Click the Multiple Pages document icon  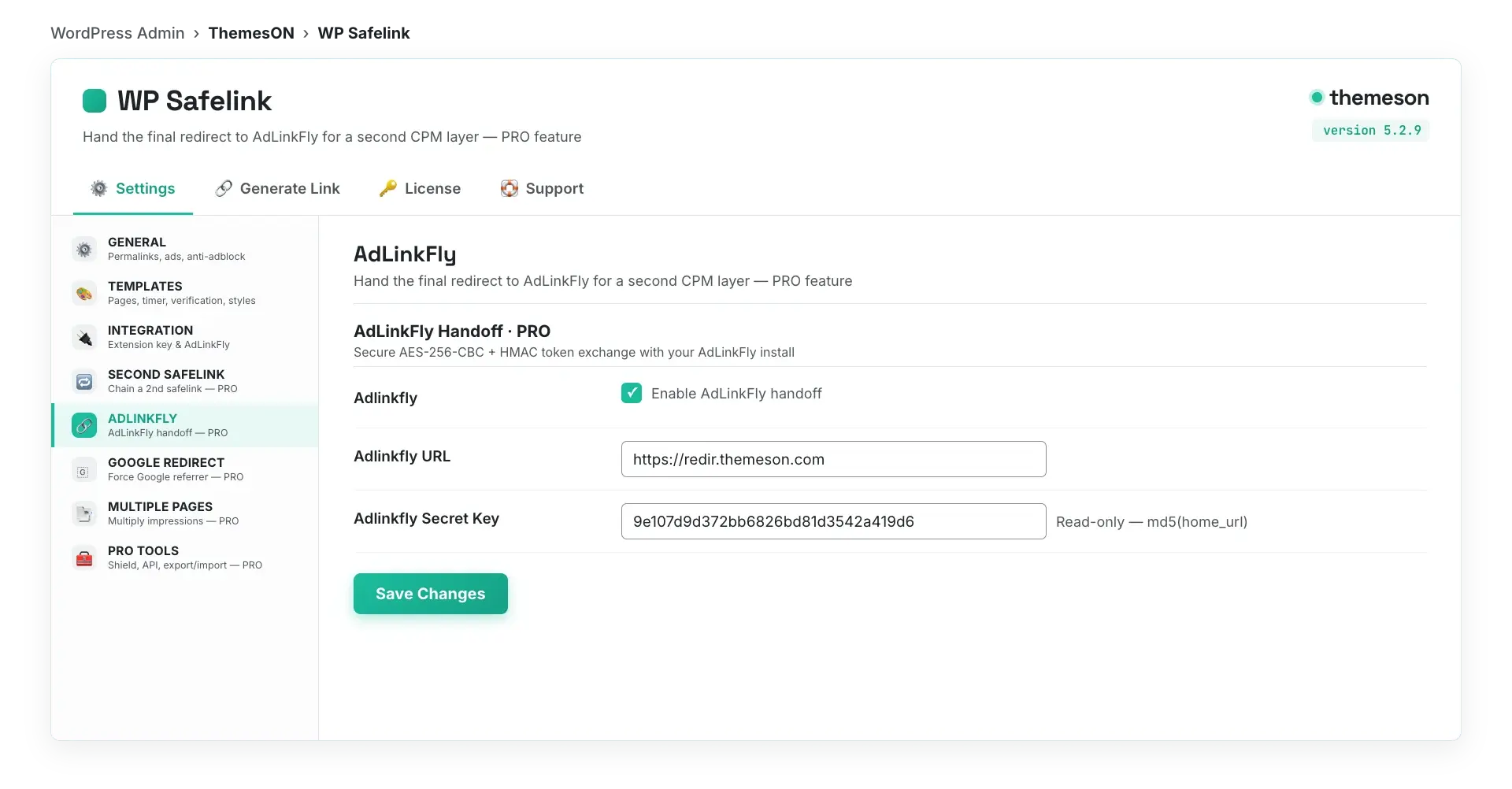click(84, 513)
